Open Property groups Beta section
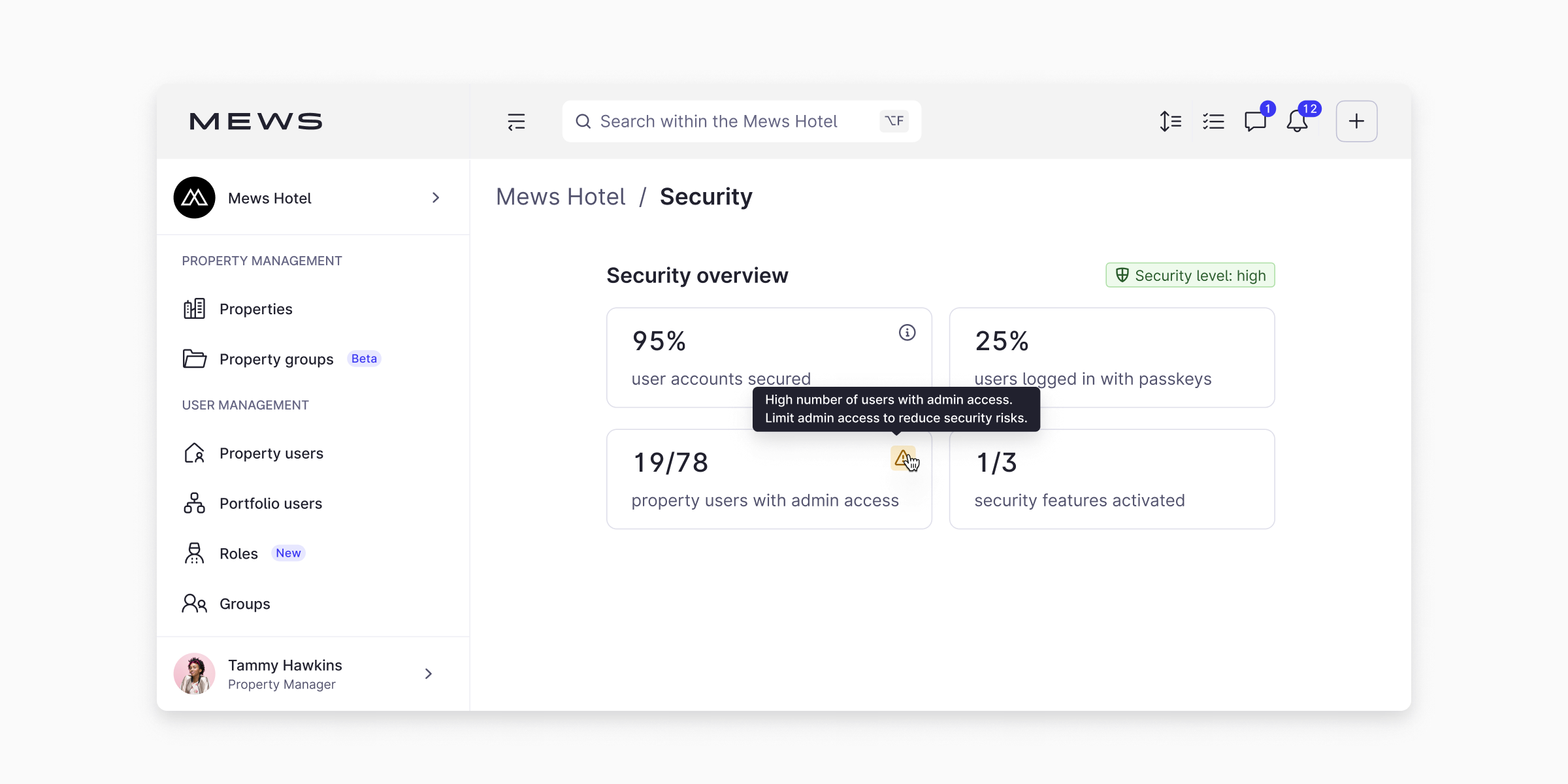The height and width of the screenshot is (784, 1568). coord(276,359)
